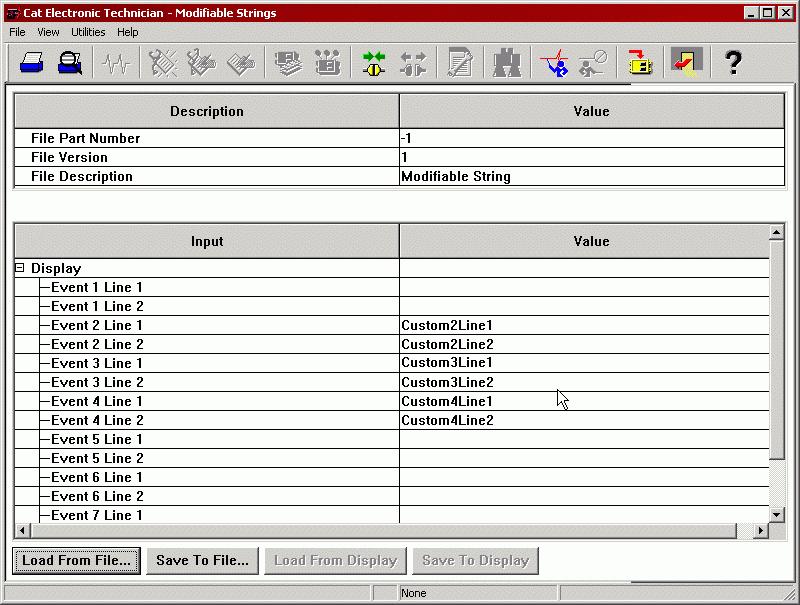Select the Event 5 Line 2 row
The height and width of the screenshot is (605, 800).
[x=392, y=458]
